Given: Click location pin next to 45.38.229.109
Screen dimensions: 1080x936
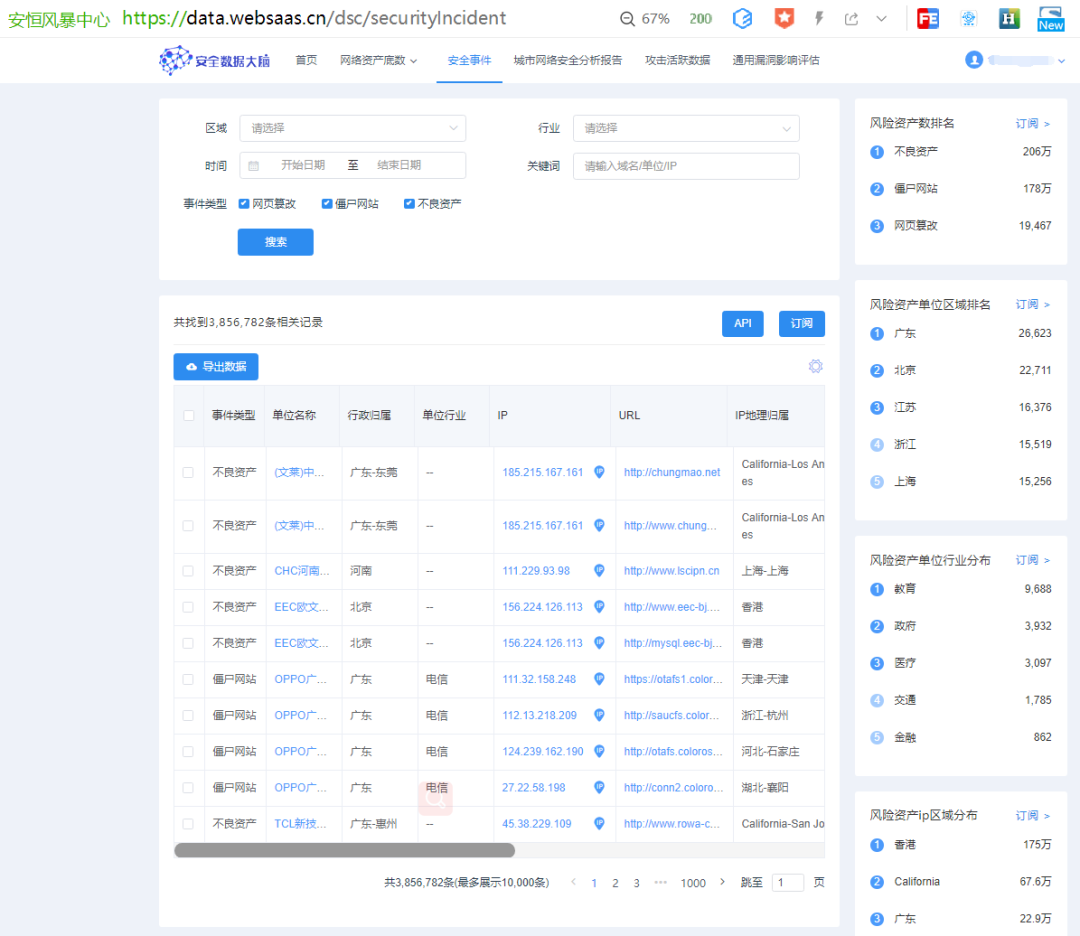Looking at the screenshot, I should coord(599,823).
